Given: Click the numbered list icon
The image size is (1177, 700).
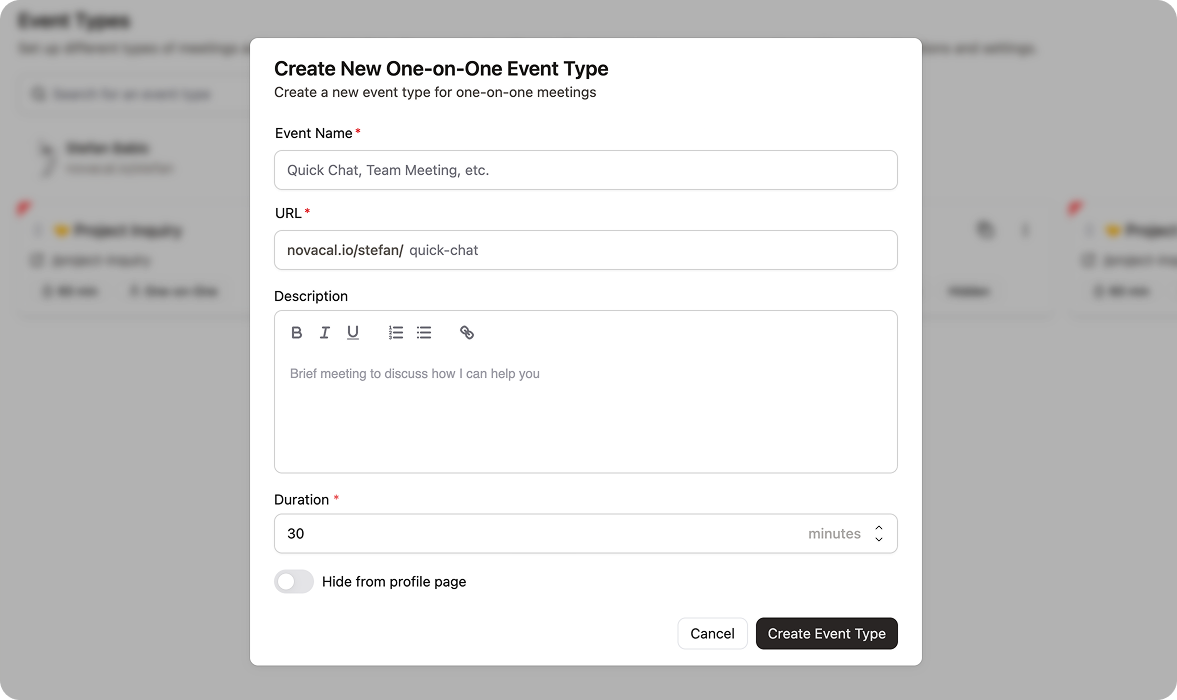Looking at the screenshot, I should [x=395, y=332].
